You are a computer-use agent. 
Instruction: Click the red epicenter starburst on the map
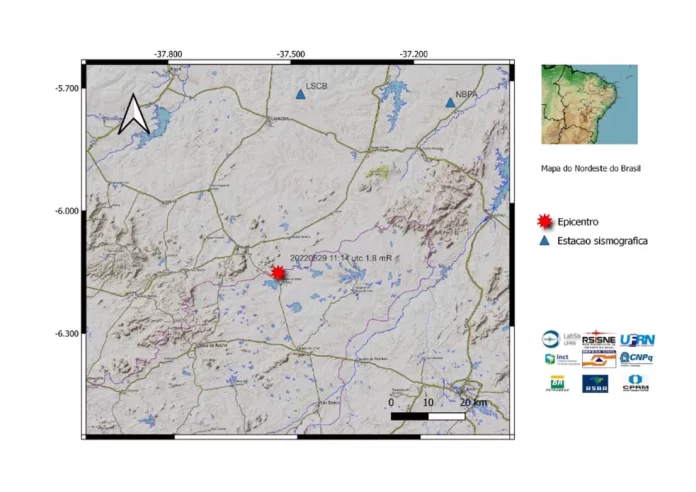(x=278, y=274)
